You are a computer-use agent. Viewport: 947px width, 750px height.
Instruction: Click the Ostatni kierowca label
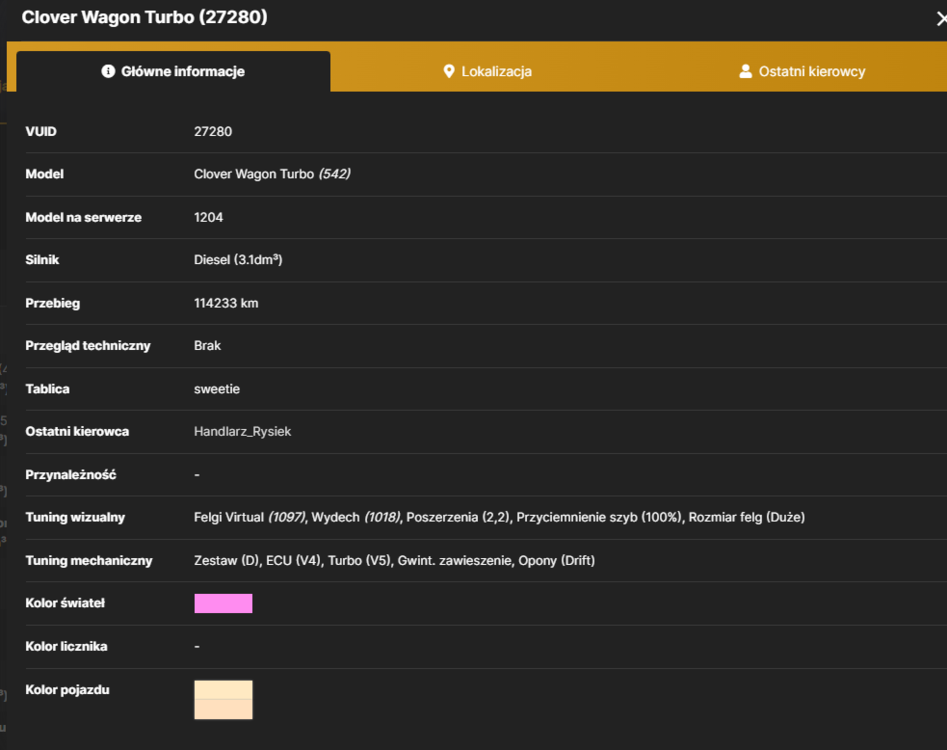(x=77, y=431)
